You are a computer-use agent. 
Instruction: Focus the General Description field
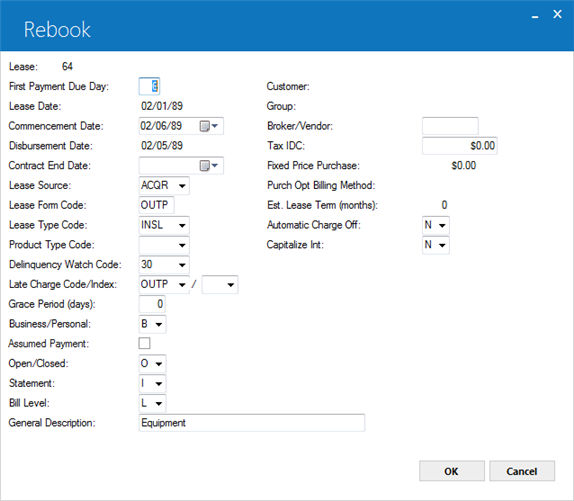252,423
